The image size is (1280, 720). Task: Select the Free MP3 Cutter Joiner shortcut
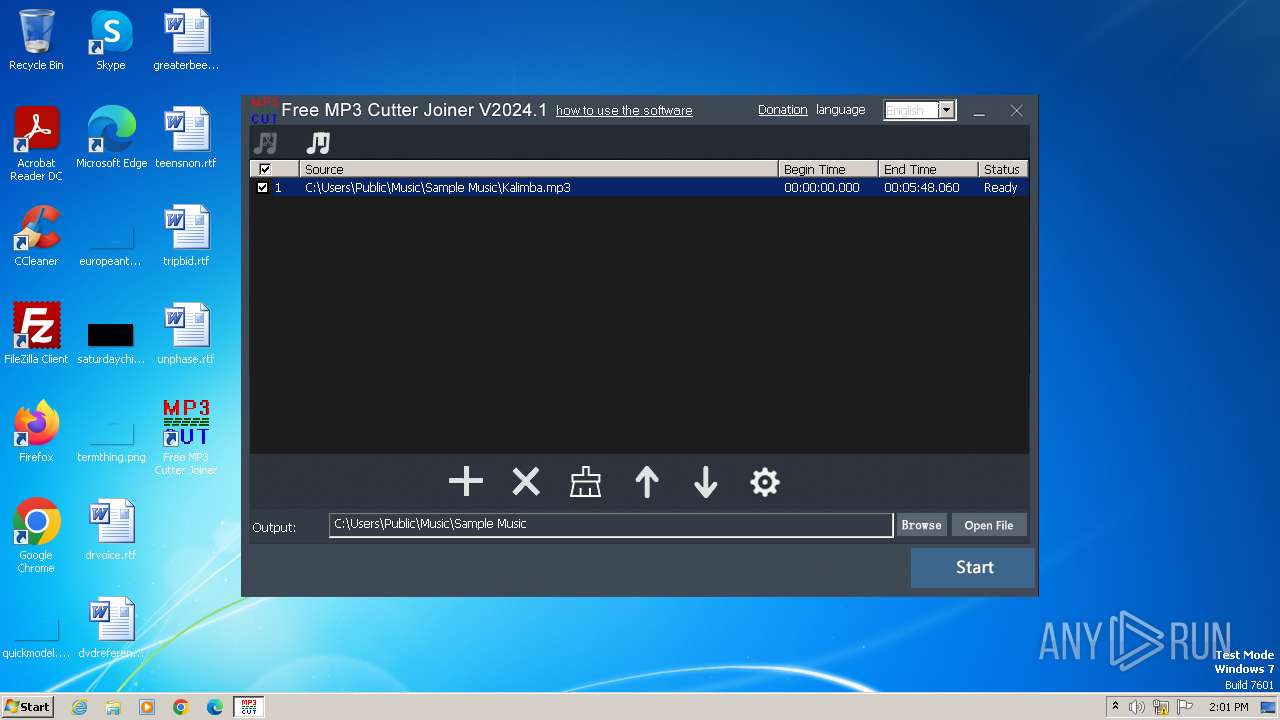click(x=186, y=438)
